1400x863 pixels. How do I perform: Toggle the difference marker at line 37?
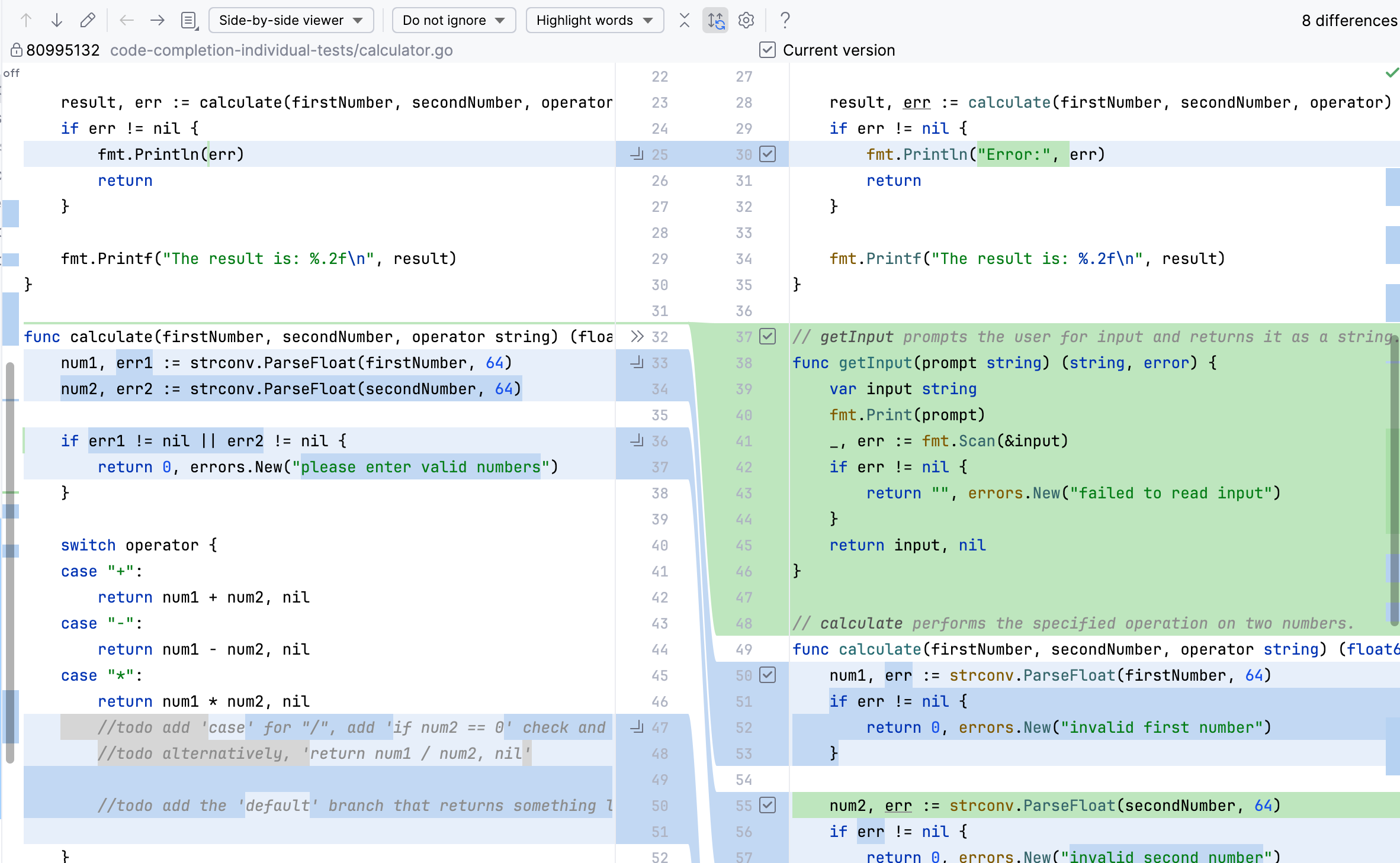coord(767,336)
